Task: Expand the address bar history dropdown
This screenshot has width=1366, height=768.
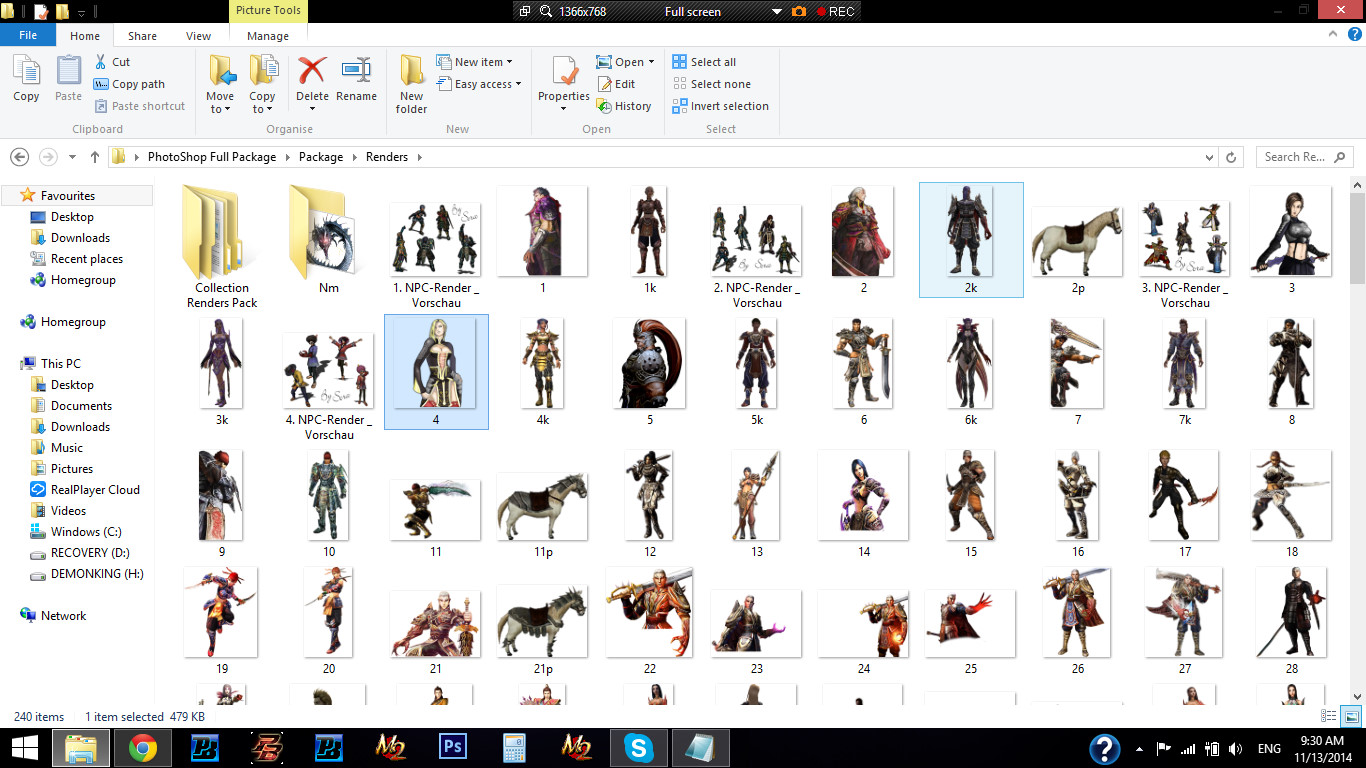Action: [1211, 157]
